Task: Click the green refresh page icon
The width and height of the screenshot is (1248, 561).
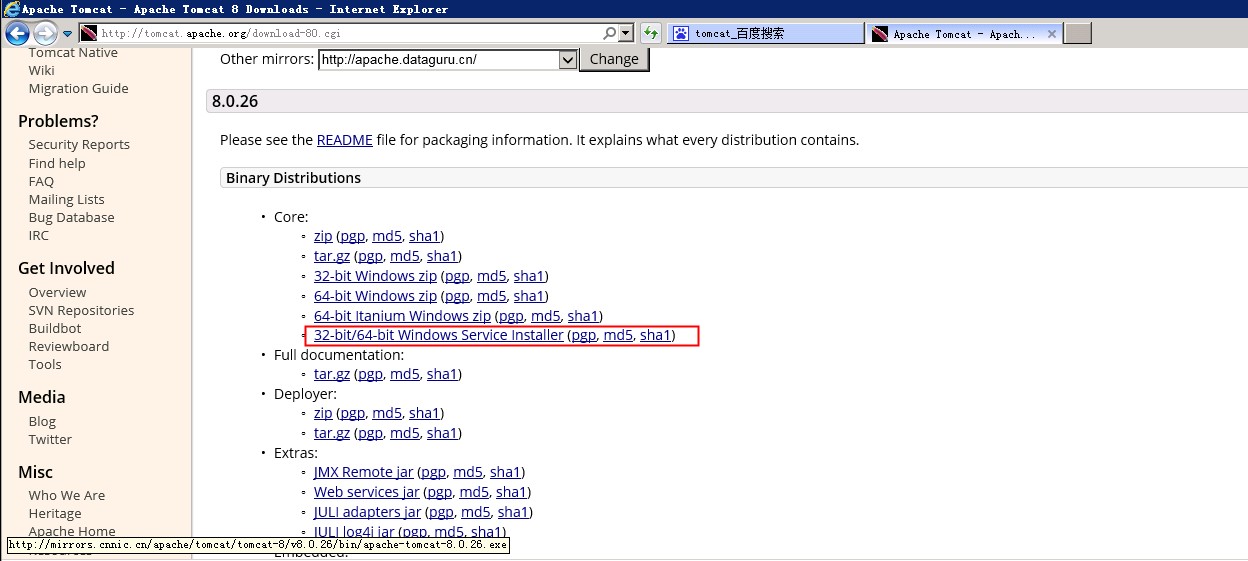Action: click(650, 33)
